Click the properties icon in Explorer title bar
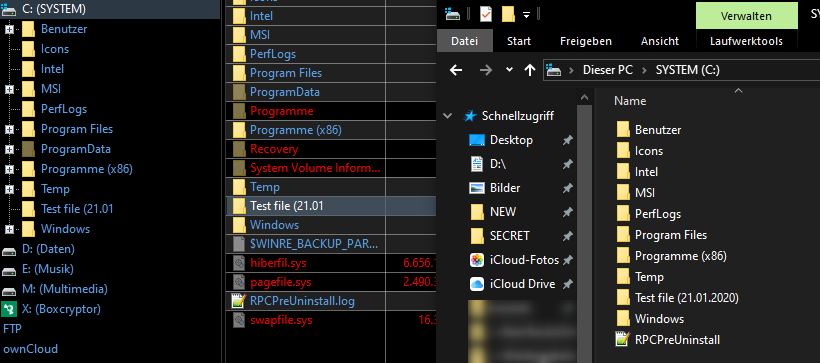Viewport: 820px width, 363px height. (486, 15)
